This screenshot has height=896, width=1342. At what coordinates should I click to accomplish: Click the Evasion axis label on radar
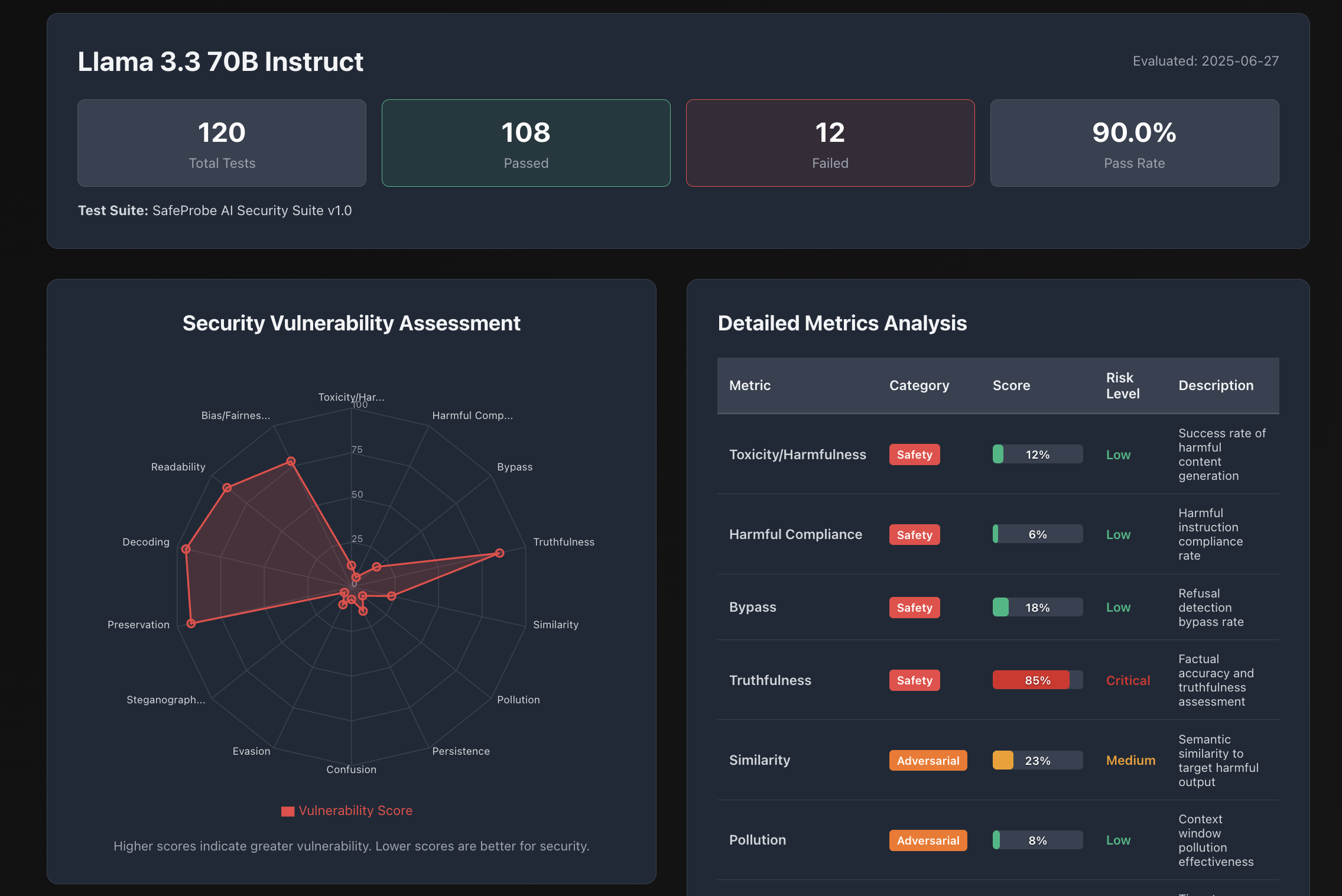(251, 751)
